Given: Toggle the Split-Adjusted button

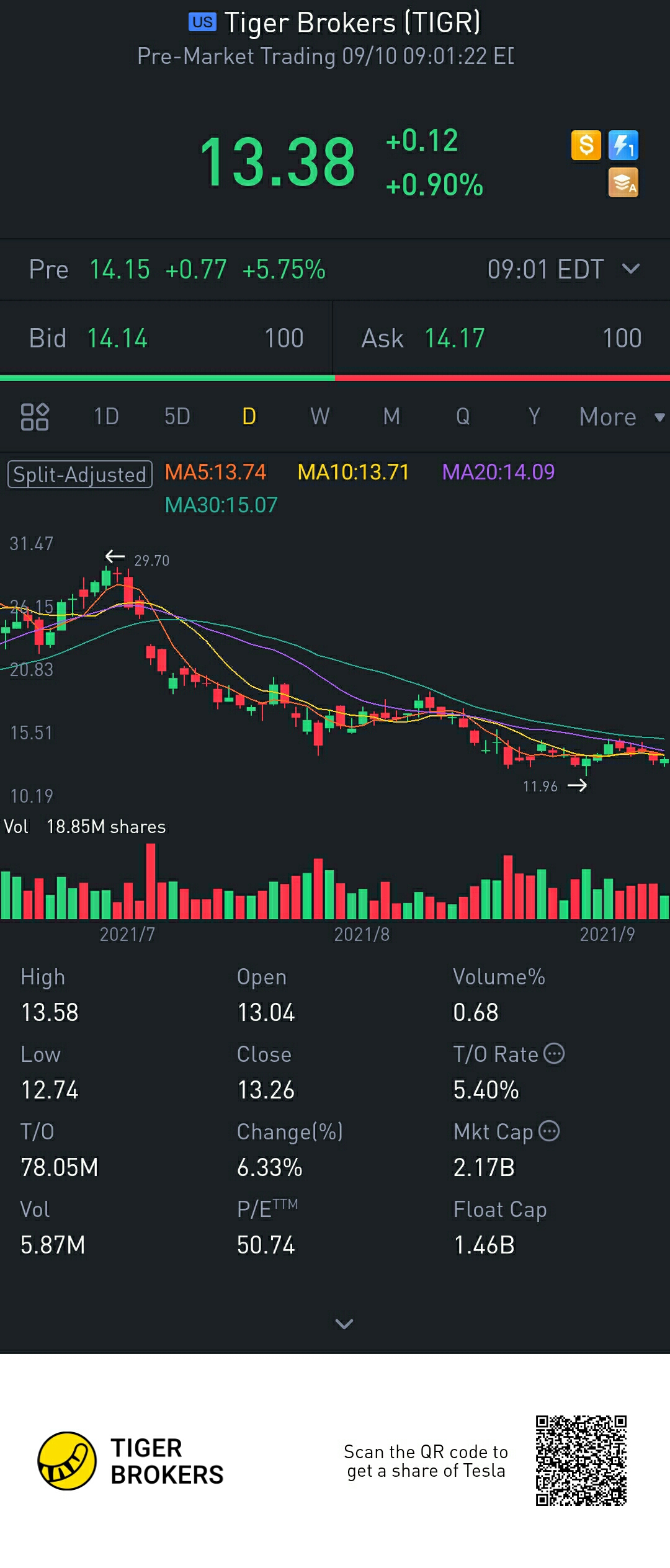Looking at the screenshot, I should point(80,474).
